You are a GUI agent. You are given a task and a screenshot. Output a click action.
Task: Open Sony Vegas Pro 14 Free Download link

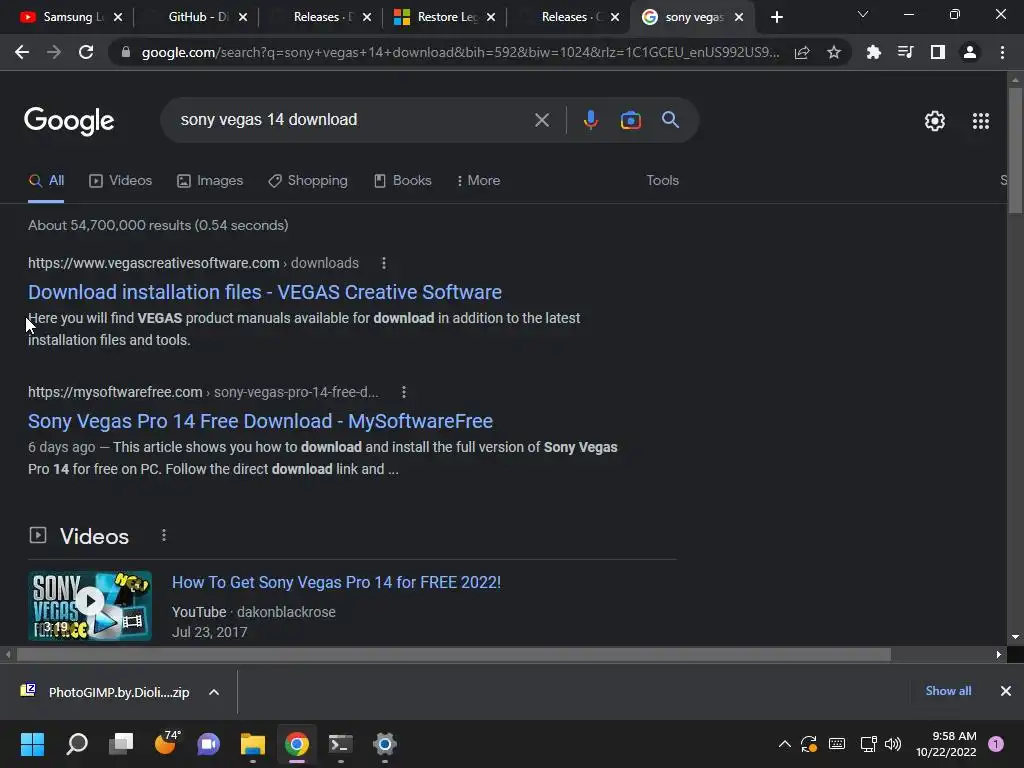click(260, 421)
